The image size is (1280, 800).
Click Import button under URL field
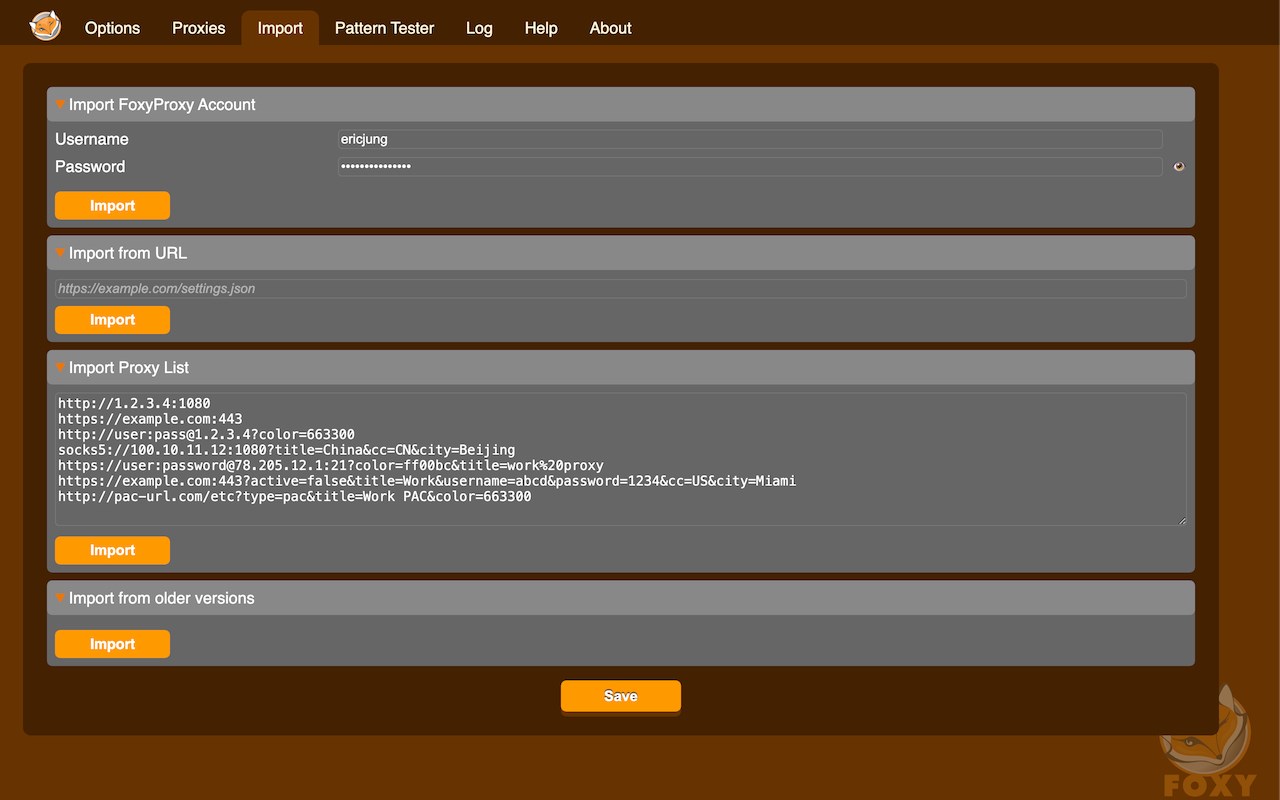tap(112, 319)
